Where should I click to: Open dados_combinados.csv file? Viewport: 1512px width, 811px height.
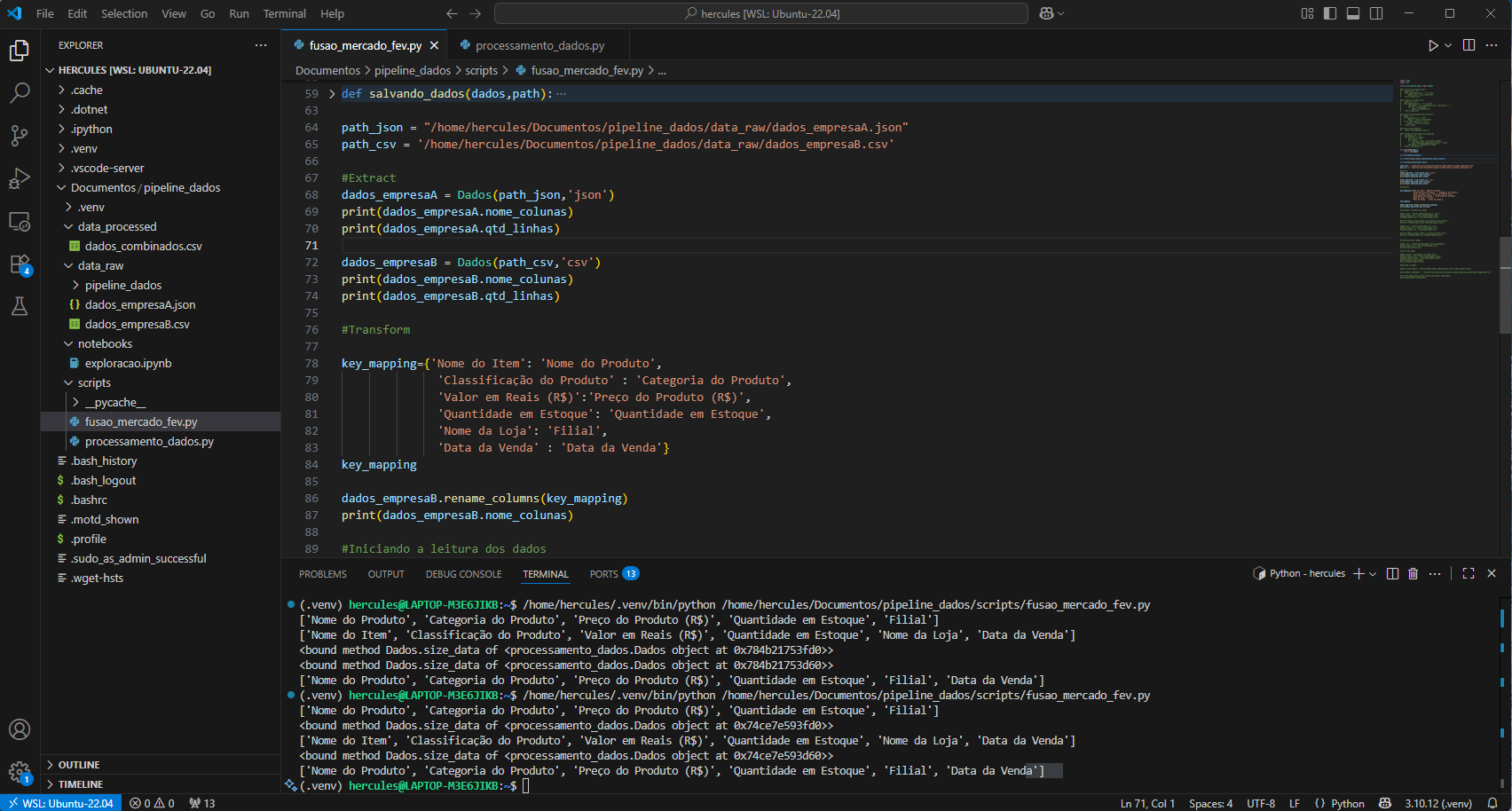pyautogui.click(x=160, y=246)
